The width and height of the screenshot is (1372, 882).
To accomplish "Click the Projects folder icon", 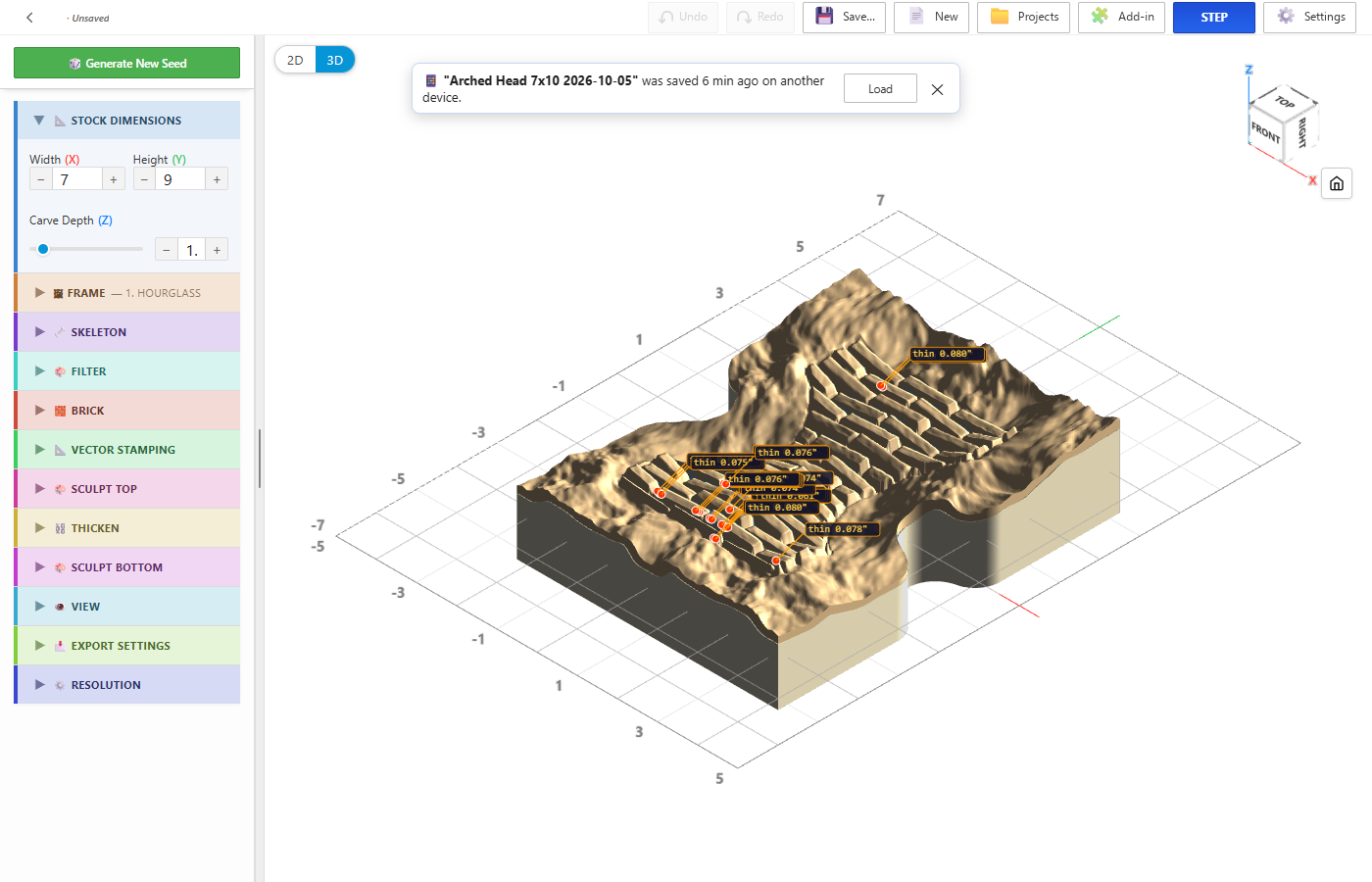I will [x=1000, y=17].
